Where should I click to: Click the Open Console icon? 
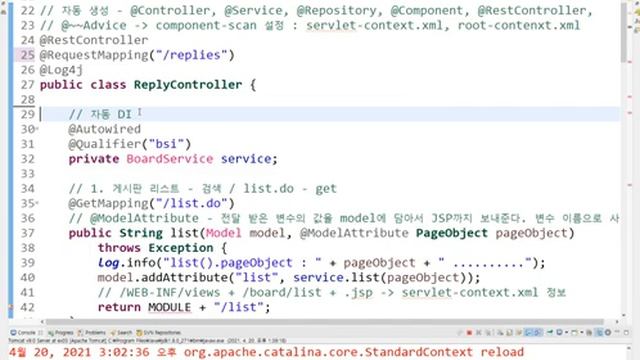(574, 333)
